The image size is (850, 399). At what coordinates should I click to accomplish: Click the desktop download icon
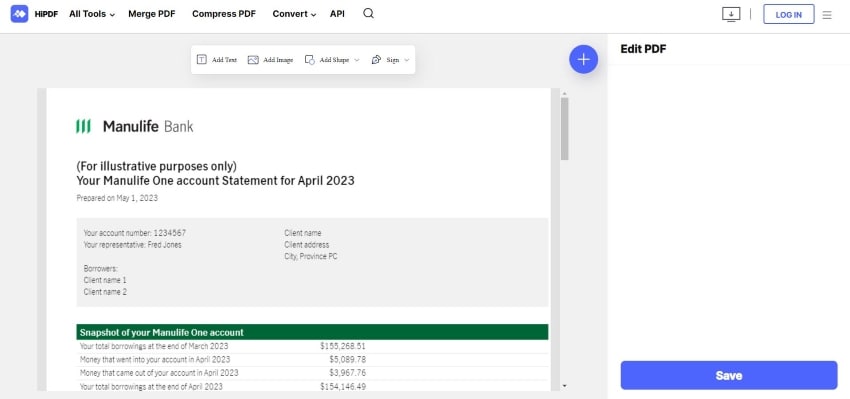pyautogui.click(x=731, y=15)
